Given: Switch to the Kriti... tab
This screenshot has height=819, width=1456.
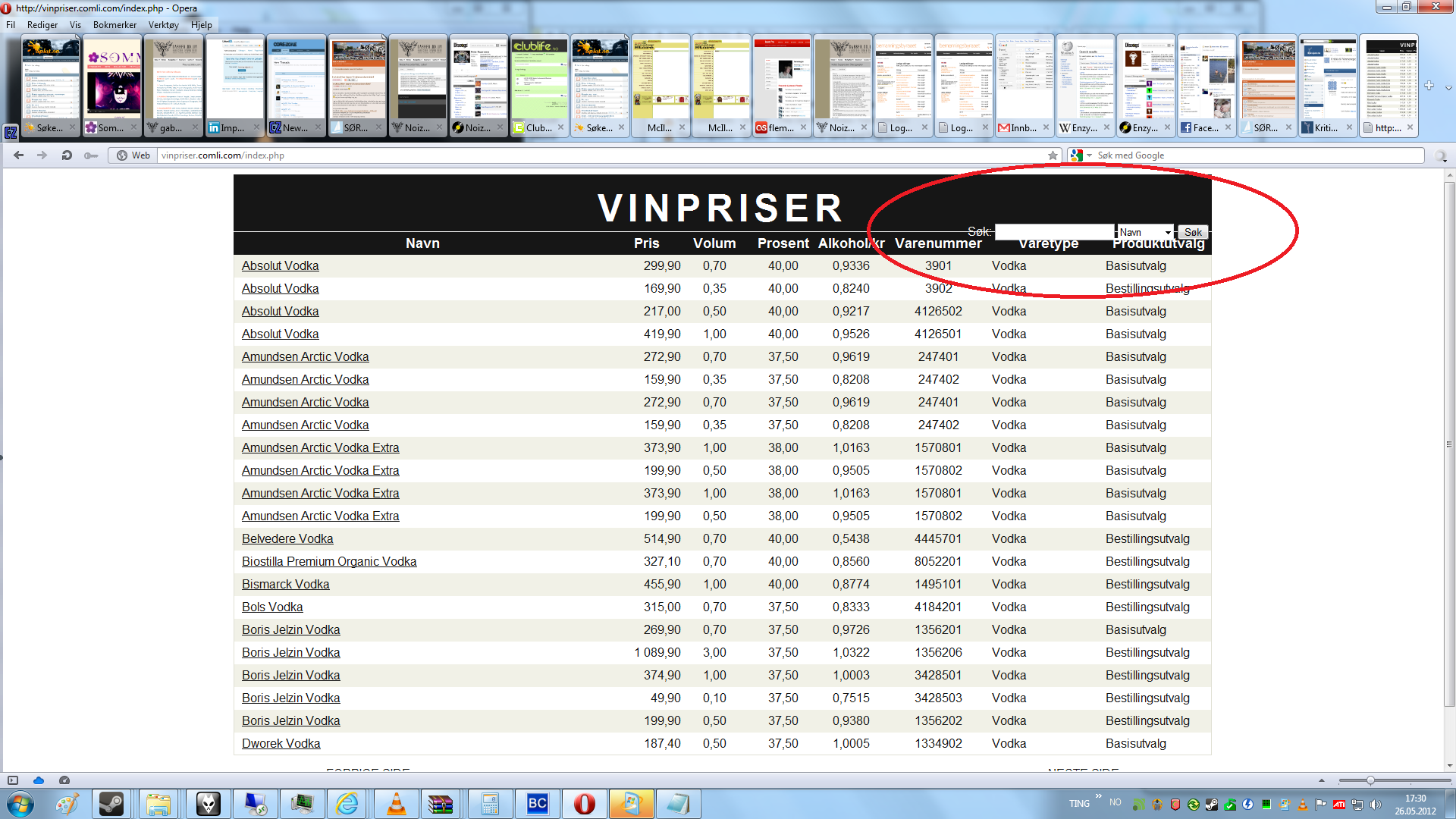Looking at the screenshot, I should click(x=1327, y=87).
